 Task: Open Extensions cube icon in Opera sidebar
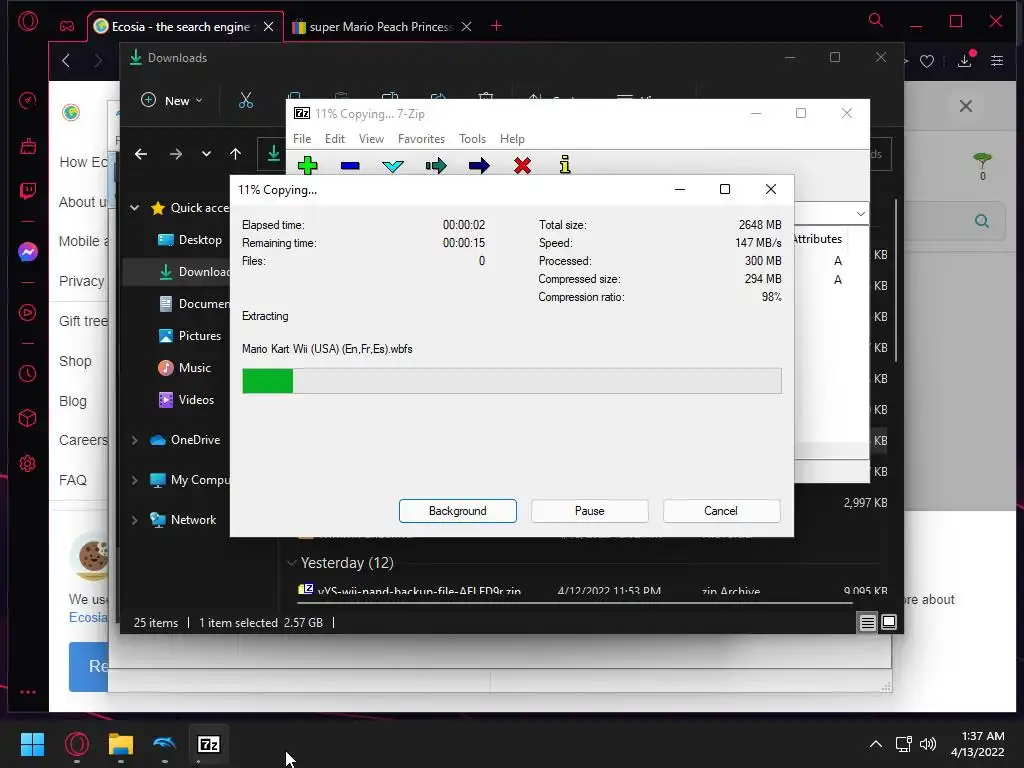point(27,418)
